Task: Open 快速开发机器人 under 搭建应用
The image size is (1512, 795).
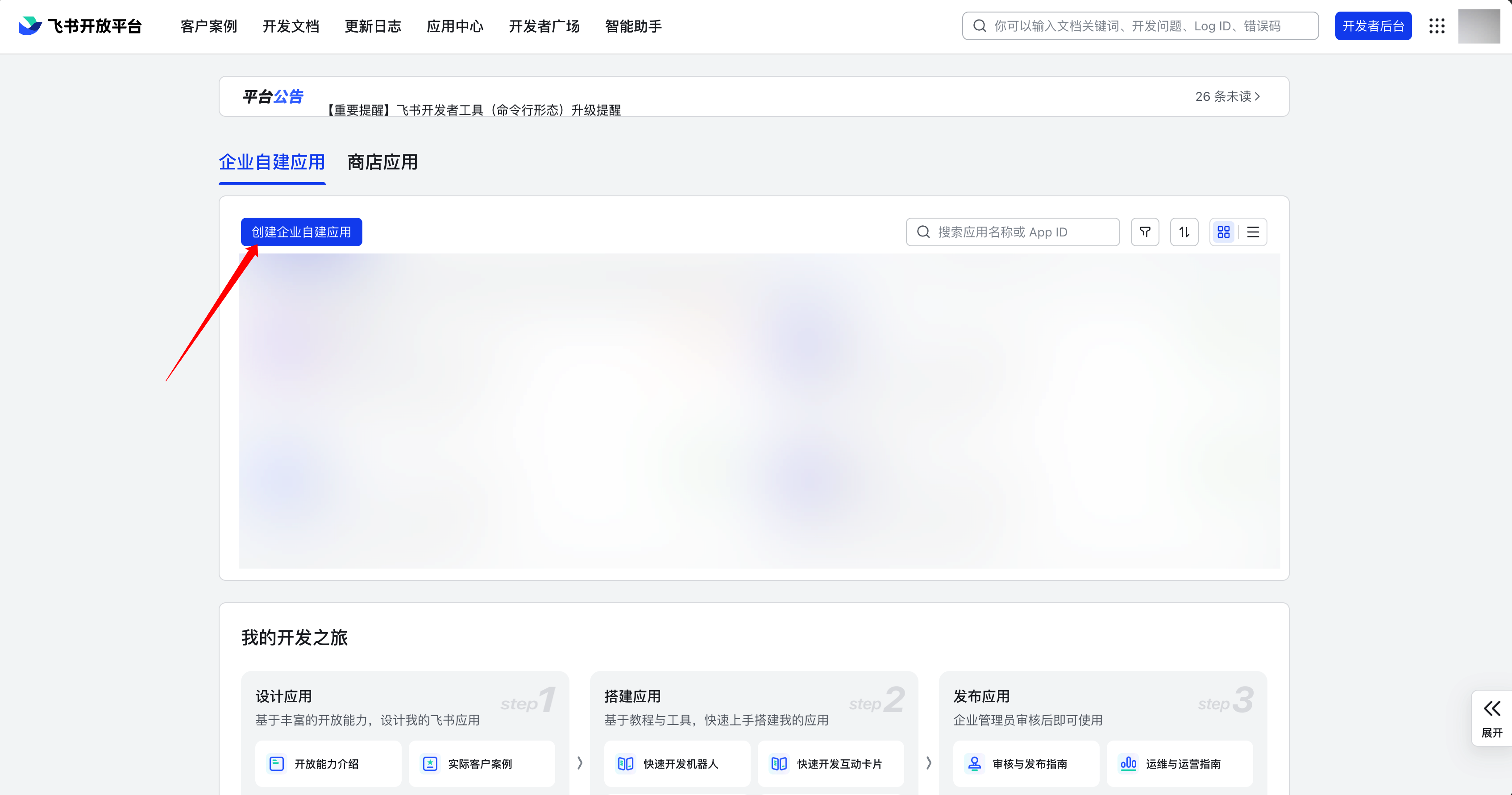Action: click(676, 764)
